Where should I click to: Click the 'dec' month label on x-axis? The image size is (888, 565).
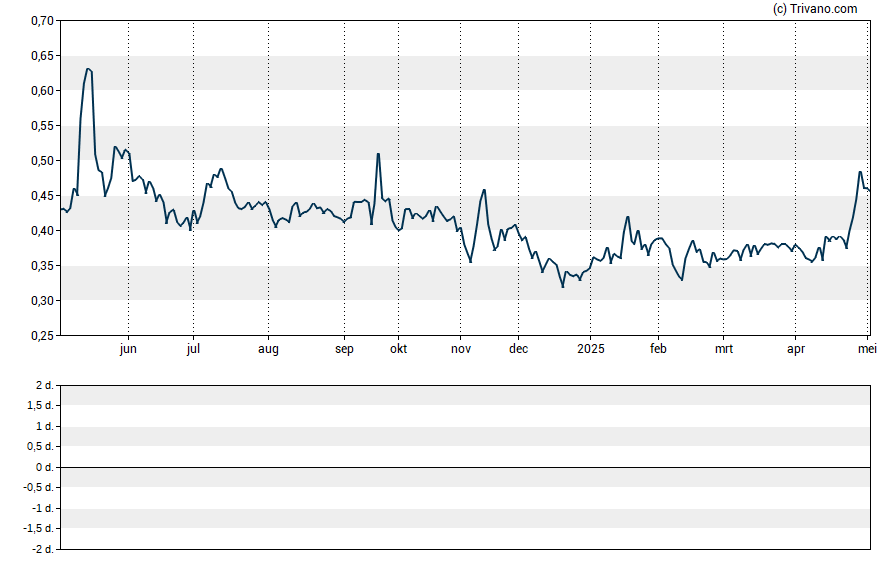(518, 349)
